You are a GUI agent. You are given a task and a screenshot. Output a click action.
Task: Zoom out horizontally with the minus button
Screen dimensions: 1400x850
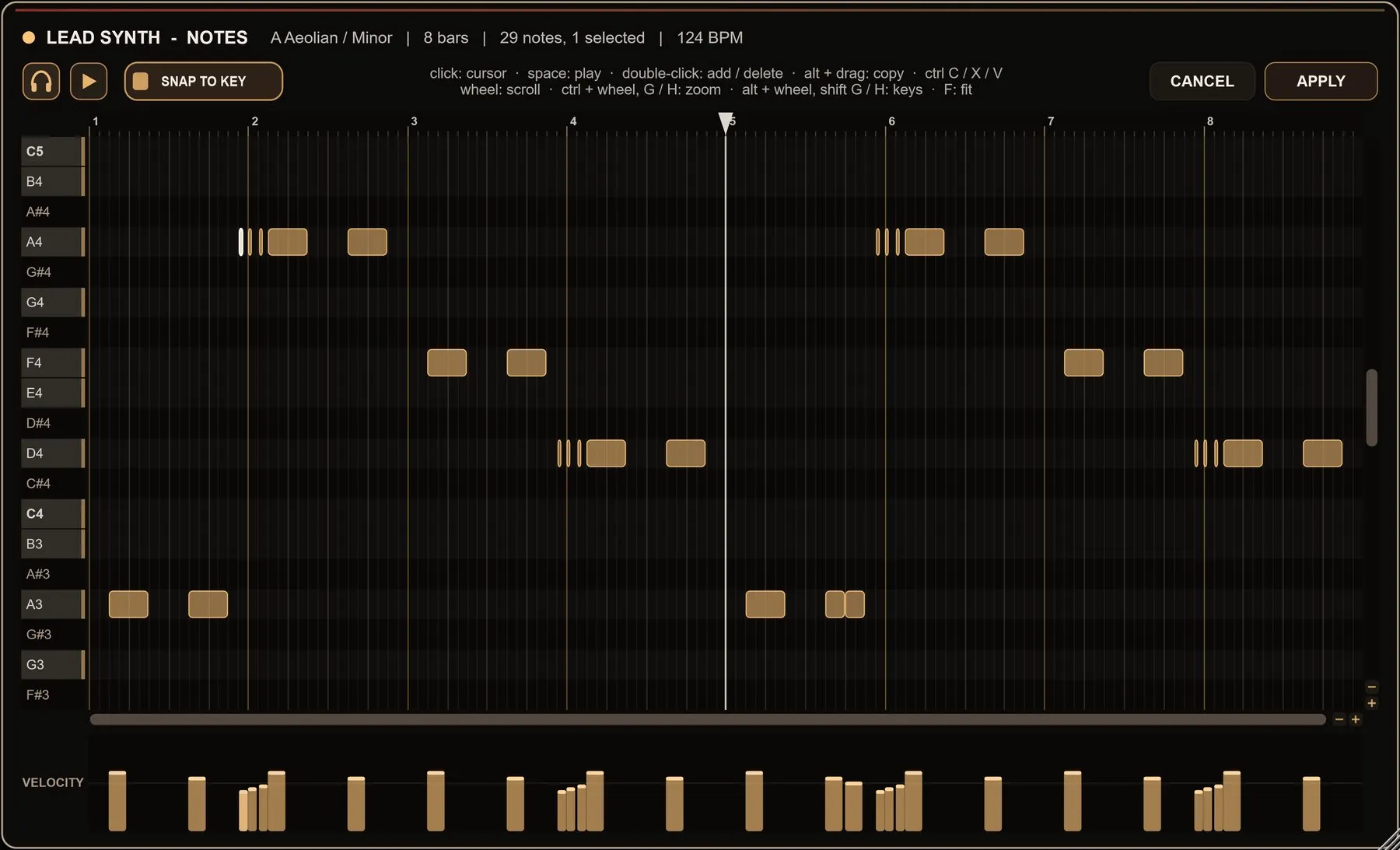tap(1339, 719)
